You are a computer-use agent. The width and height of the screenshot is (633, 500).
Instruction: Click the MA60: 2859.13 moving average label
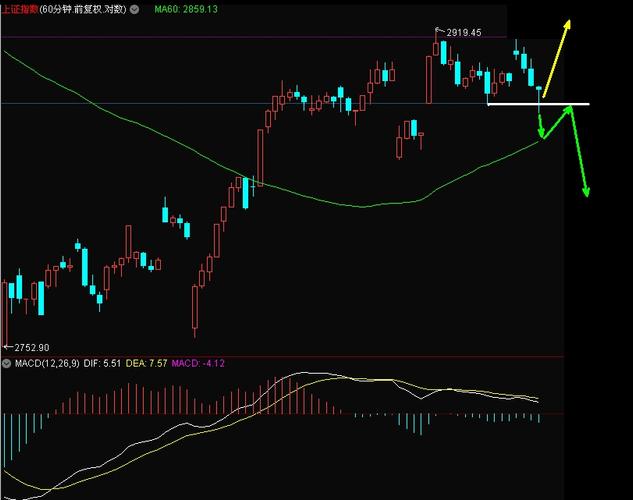tap(186, 9)
